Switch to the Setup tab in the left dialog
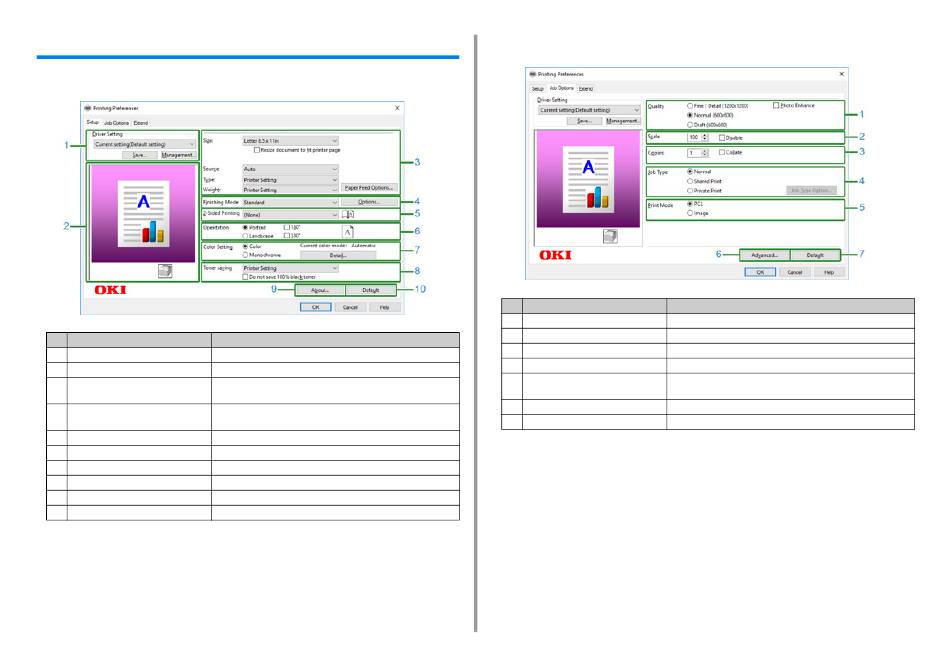Viewport: 950px width, 667px height. [92, 122]
